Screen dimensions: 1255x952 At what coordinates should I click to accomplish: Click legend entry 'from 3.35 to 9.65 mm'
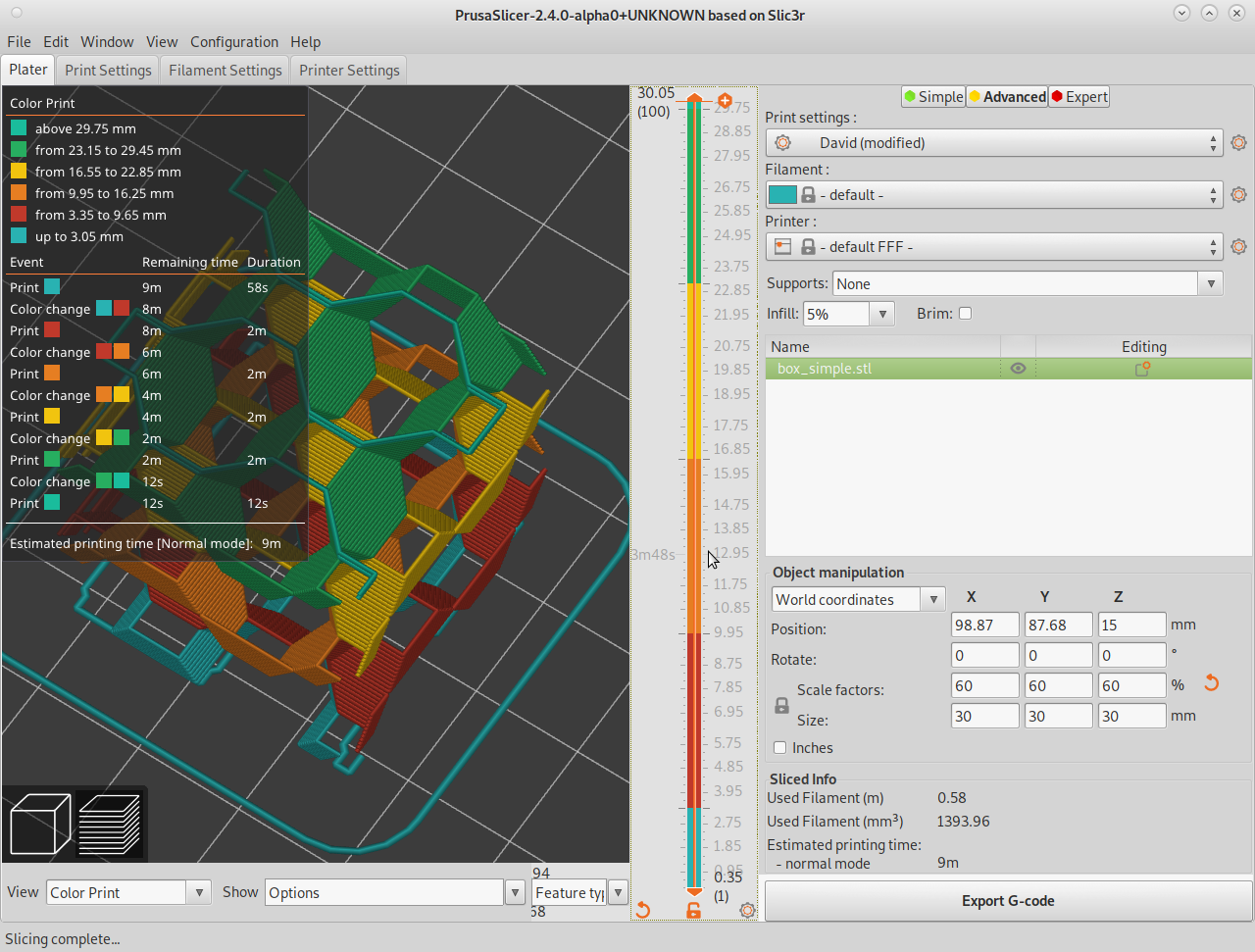(101, 214)
